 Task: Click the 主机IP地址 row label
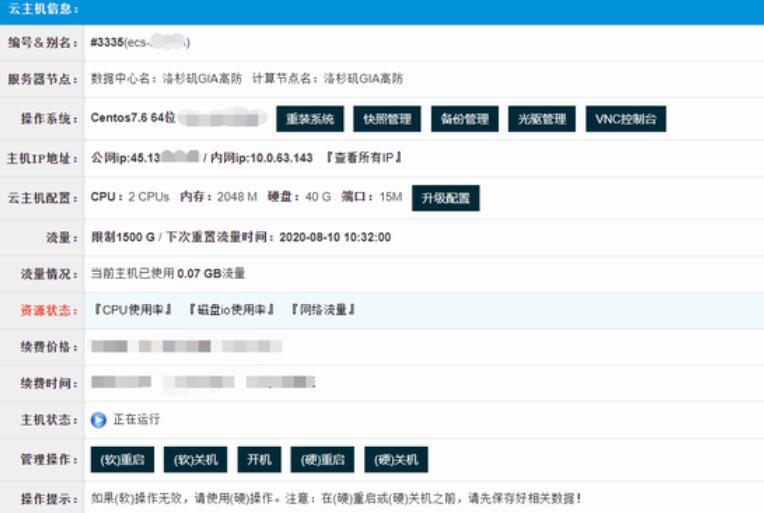(x=42, y=158)
